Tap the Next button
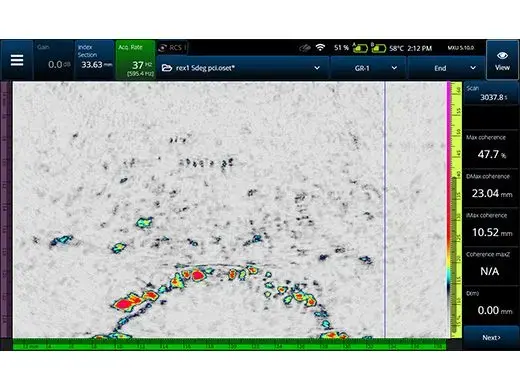Viewport: 520px width, 390px height. tap(491, 338)
